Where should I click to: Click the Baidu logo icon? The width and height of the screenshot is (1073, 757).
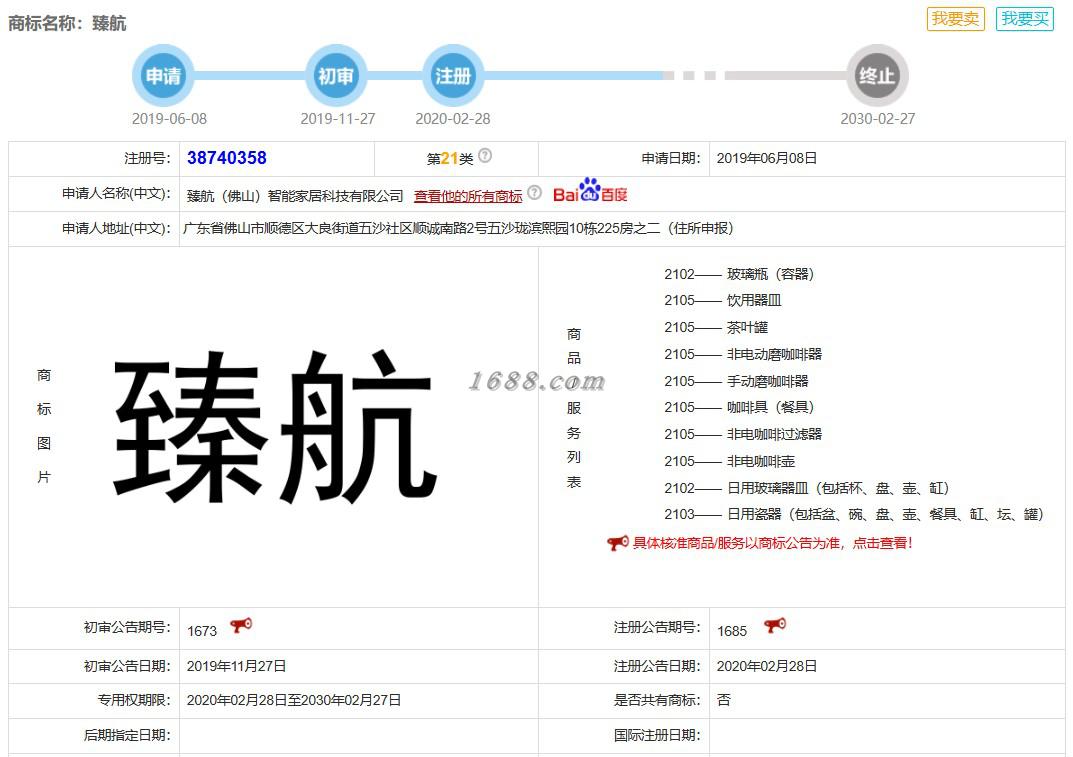click(590, 192)
